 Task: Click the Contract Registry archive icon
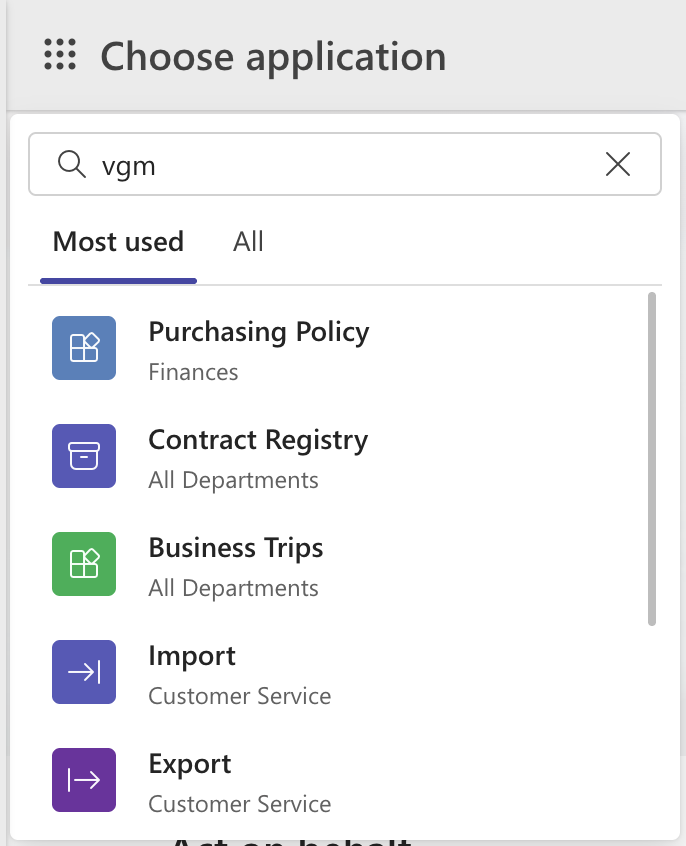click(84, 456)
